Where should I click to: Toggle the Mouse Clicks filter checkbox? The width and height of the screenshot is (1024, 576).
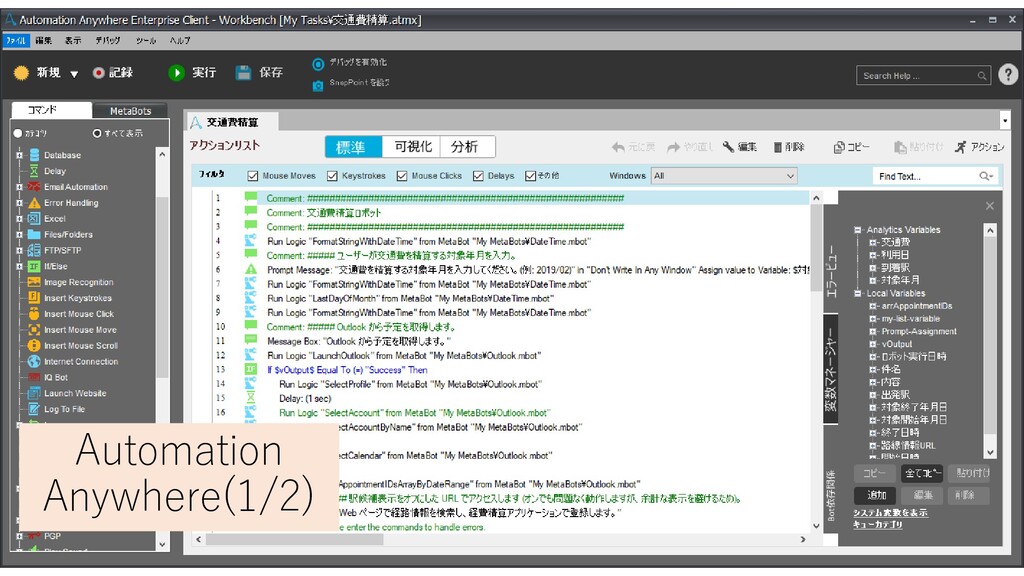(x=402, y=176)
